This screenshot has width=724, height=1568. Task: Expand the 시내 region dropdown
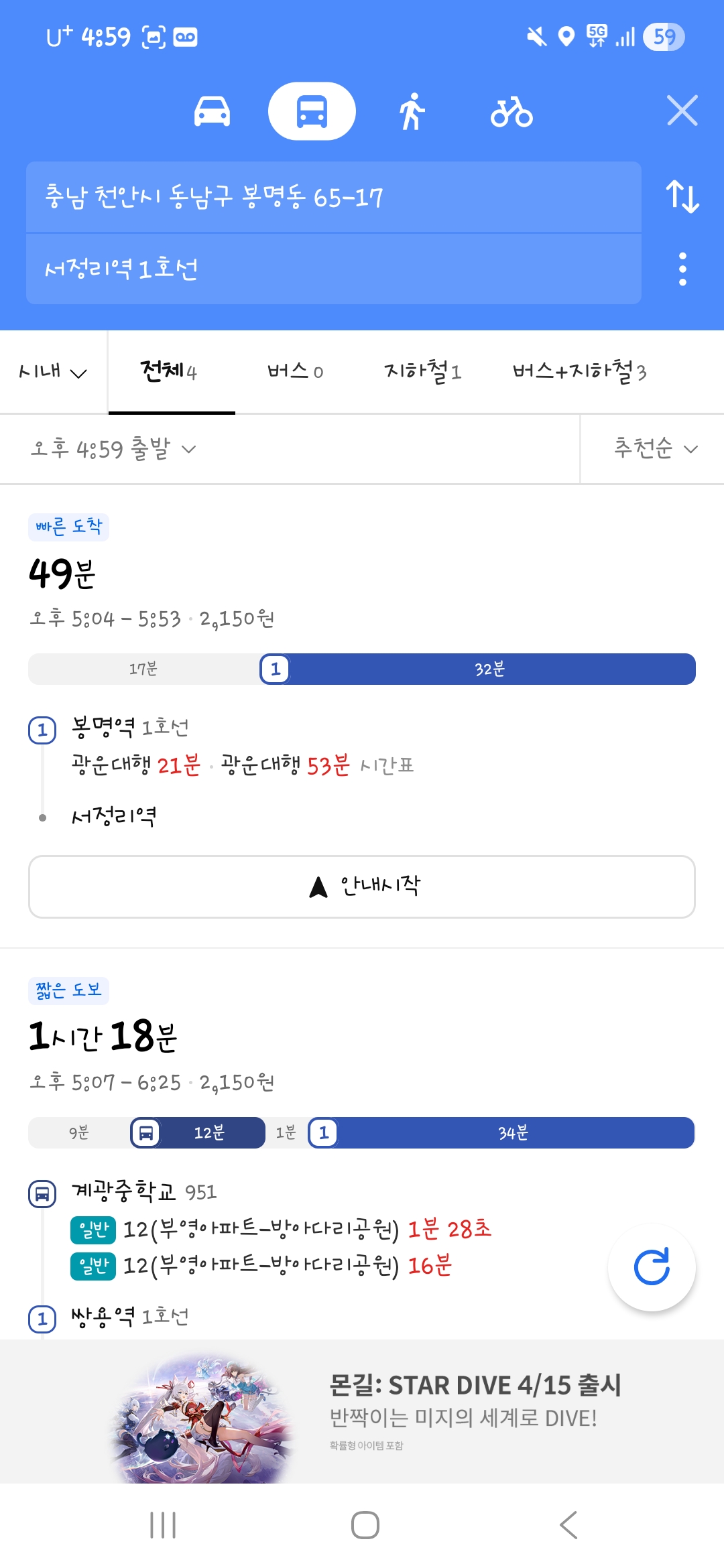[53, 372]
